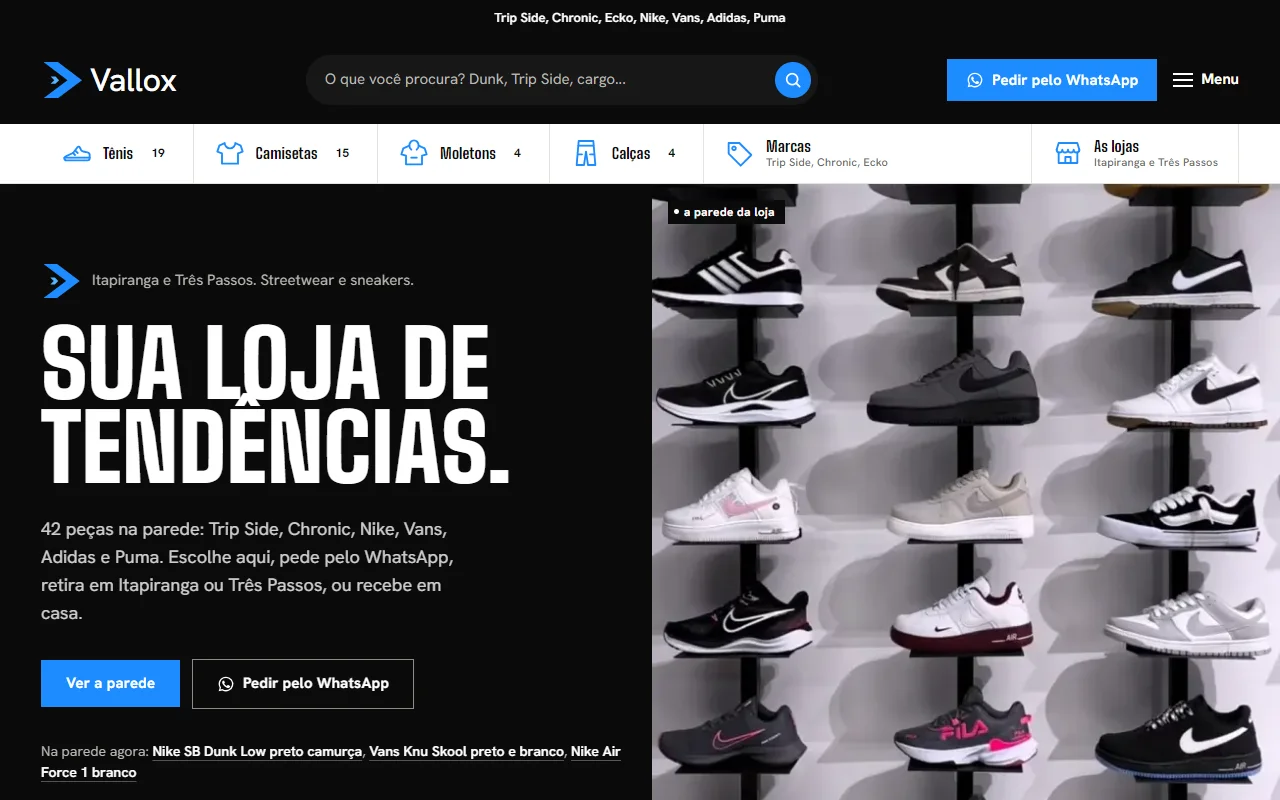Click the pants icon beside Calças

[x=586, y=154]
